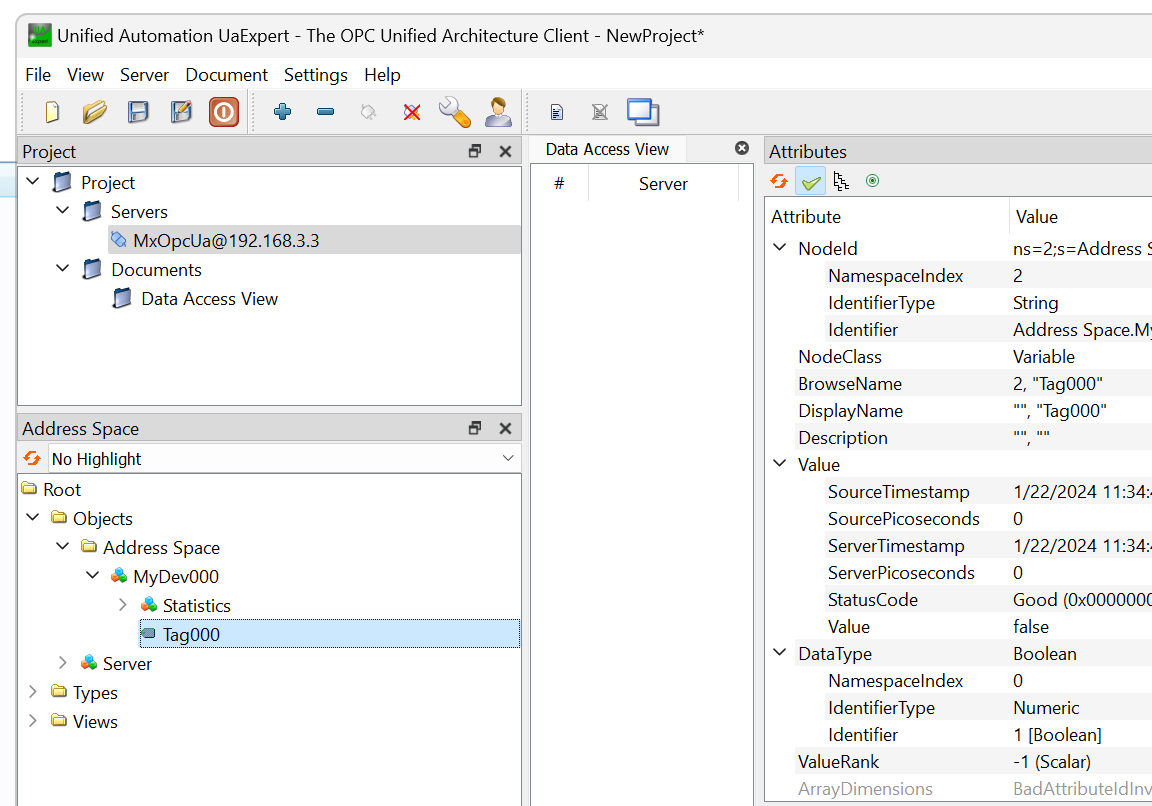Open the Settings menu

pyautogui.click(x=316, y=75)
